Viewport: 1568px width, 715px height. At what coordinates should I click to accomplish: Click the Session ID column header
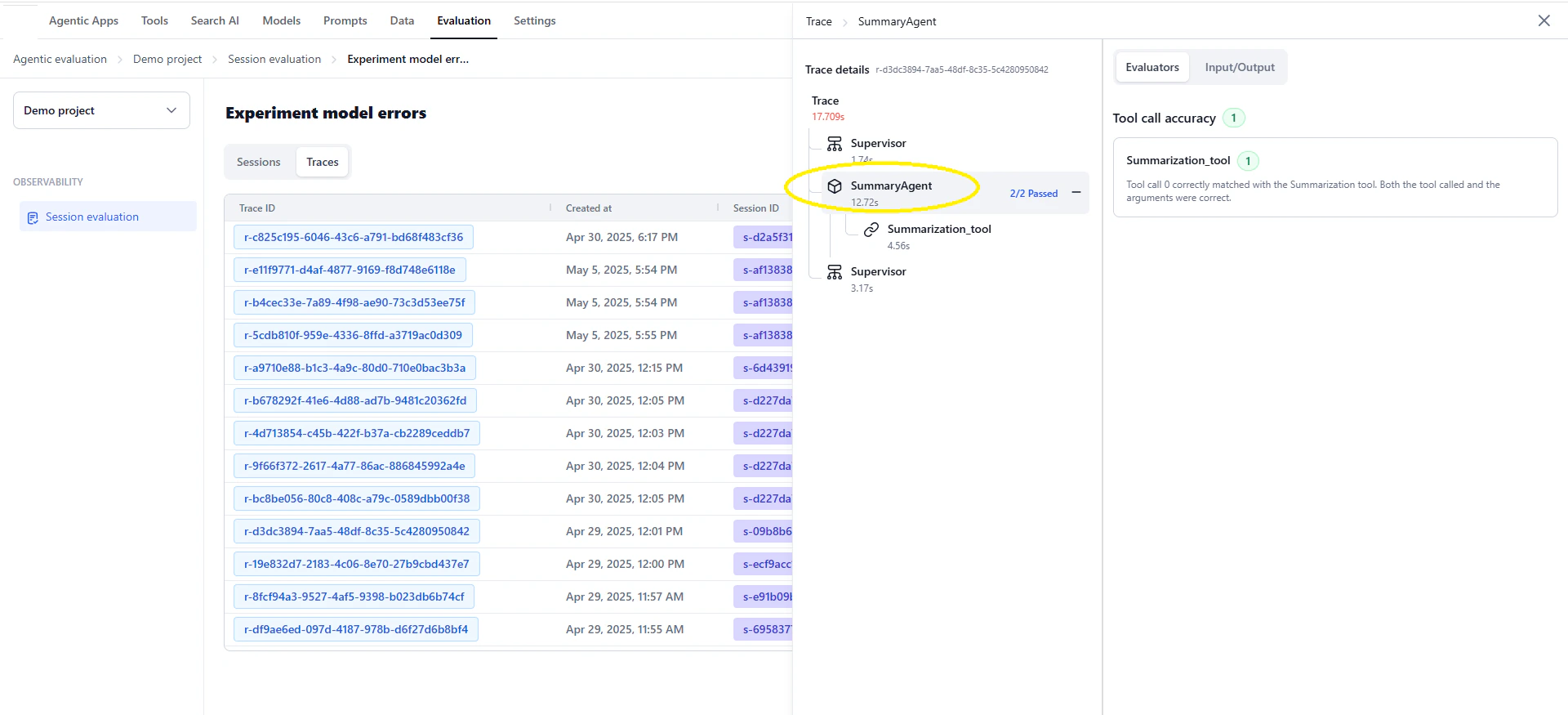756,208
